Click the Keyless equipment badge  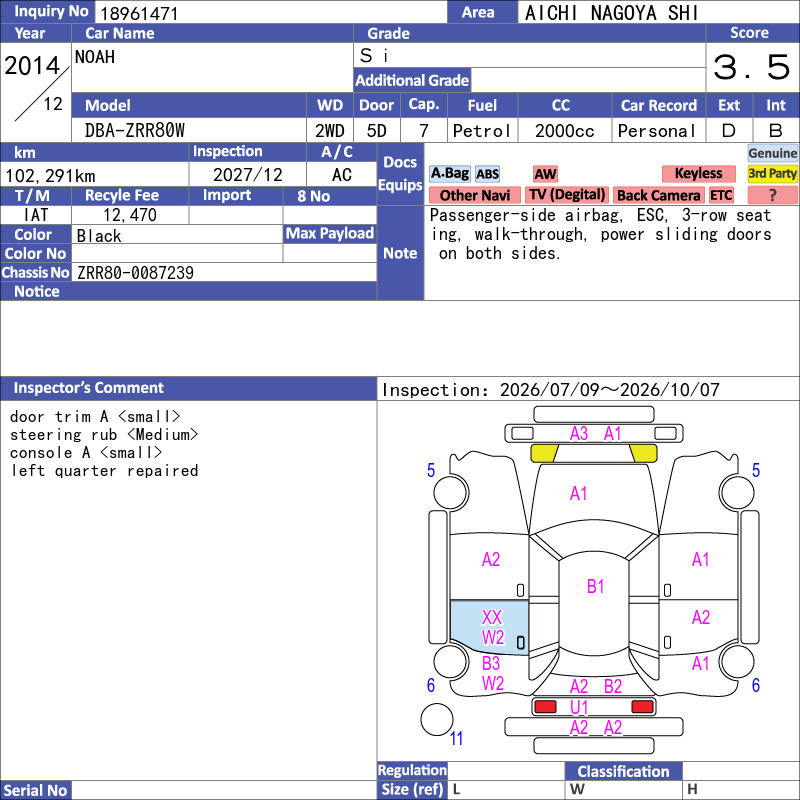pyautogui.click(x=698, y=173)
